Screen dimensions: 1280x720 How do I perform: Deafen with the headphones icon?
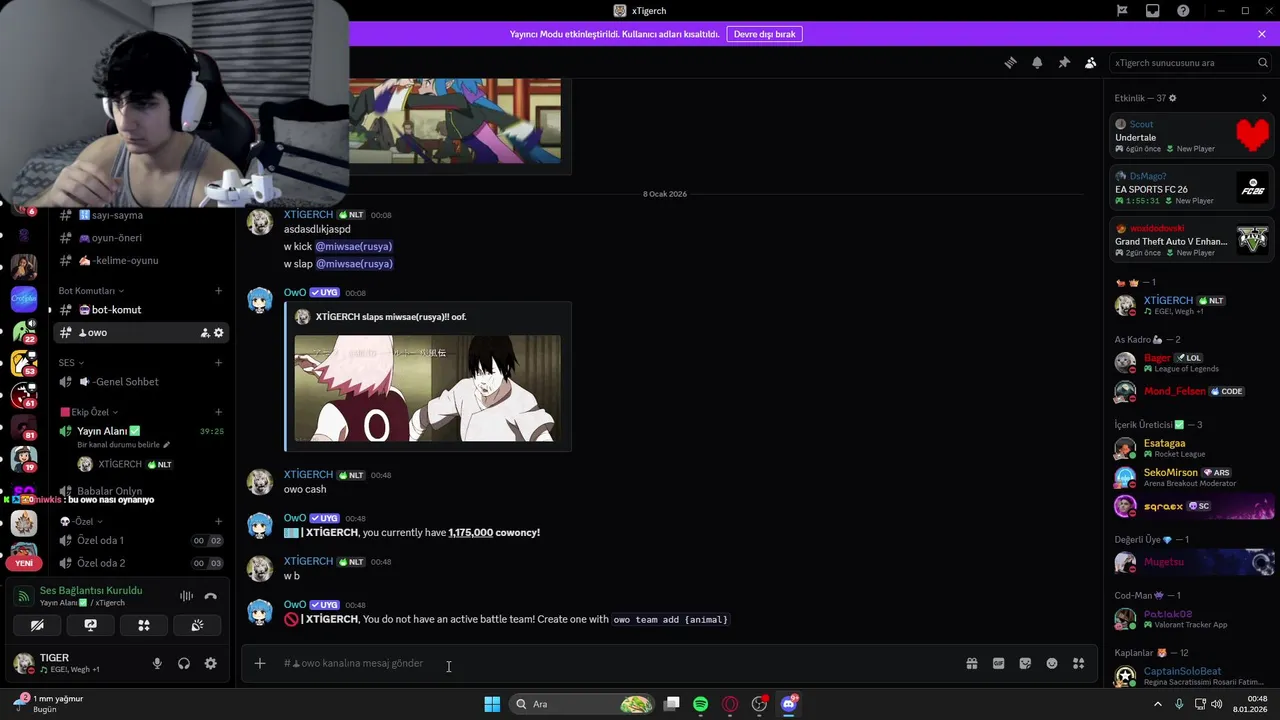click(184, 663)
